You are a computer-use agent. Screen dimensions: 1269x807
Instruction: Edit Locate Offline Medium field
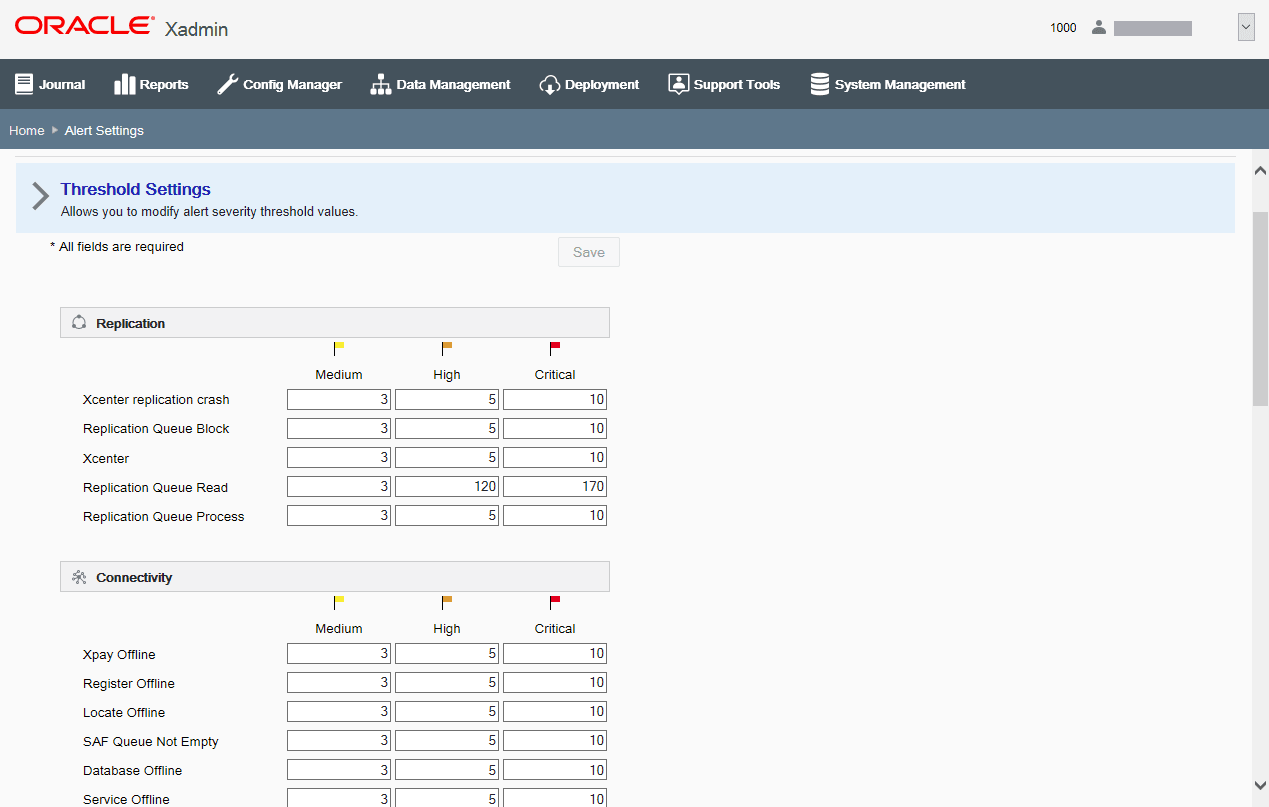[339, 712]
